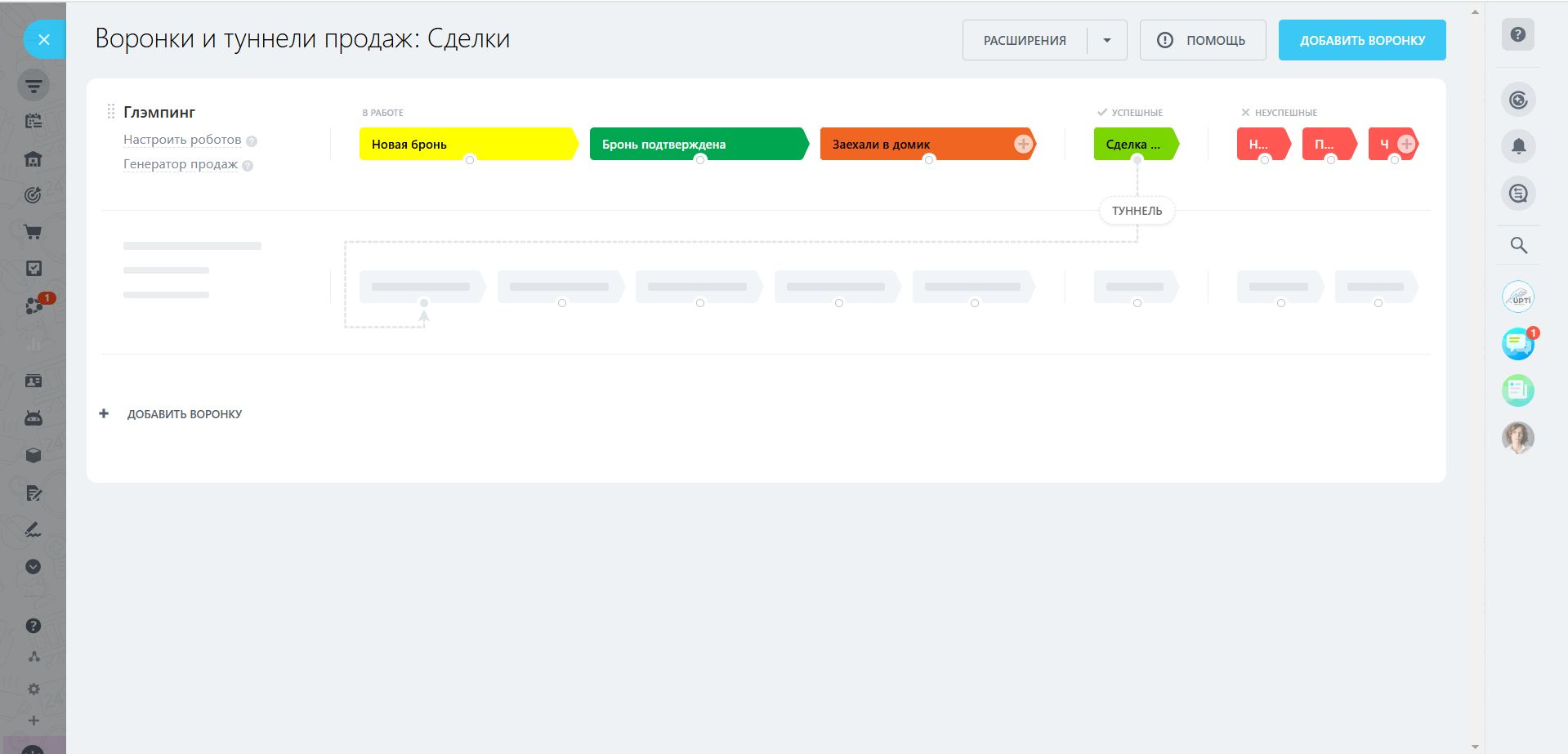Select the red Н... failed stage

point(1263,144)
